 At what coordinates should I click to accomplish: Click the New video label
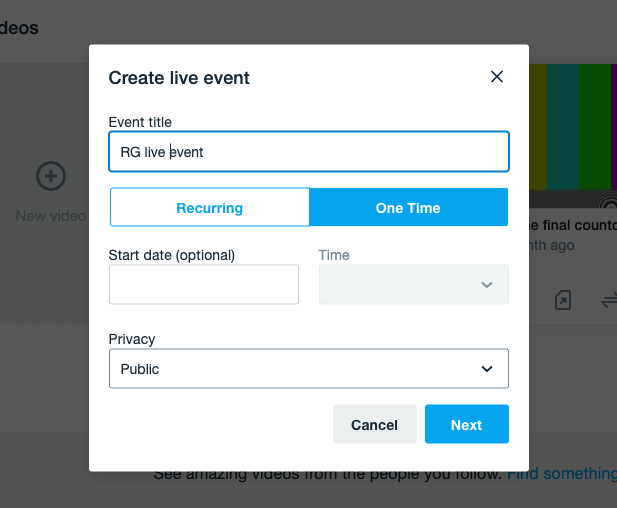(x=50, y=215)
